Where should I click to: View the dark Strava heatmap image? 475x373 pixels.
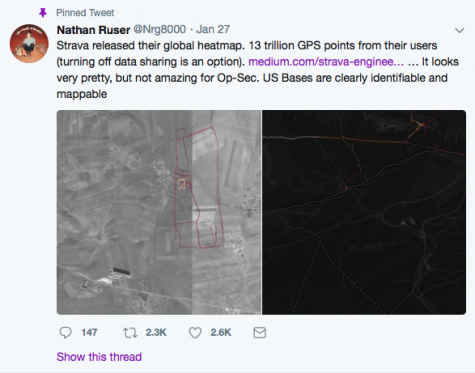pos(364,212)
